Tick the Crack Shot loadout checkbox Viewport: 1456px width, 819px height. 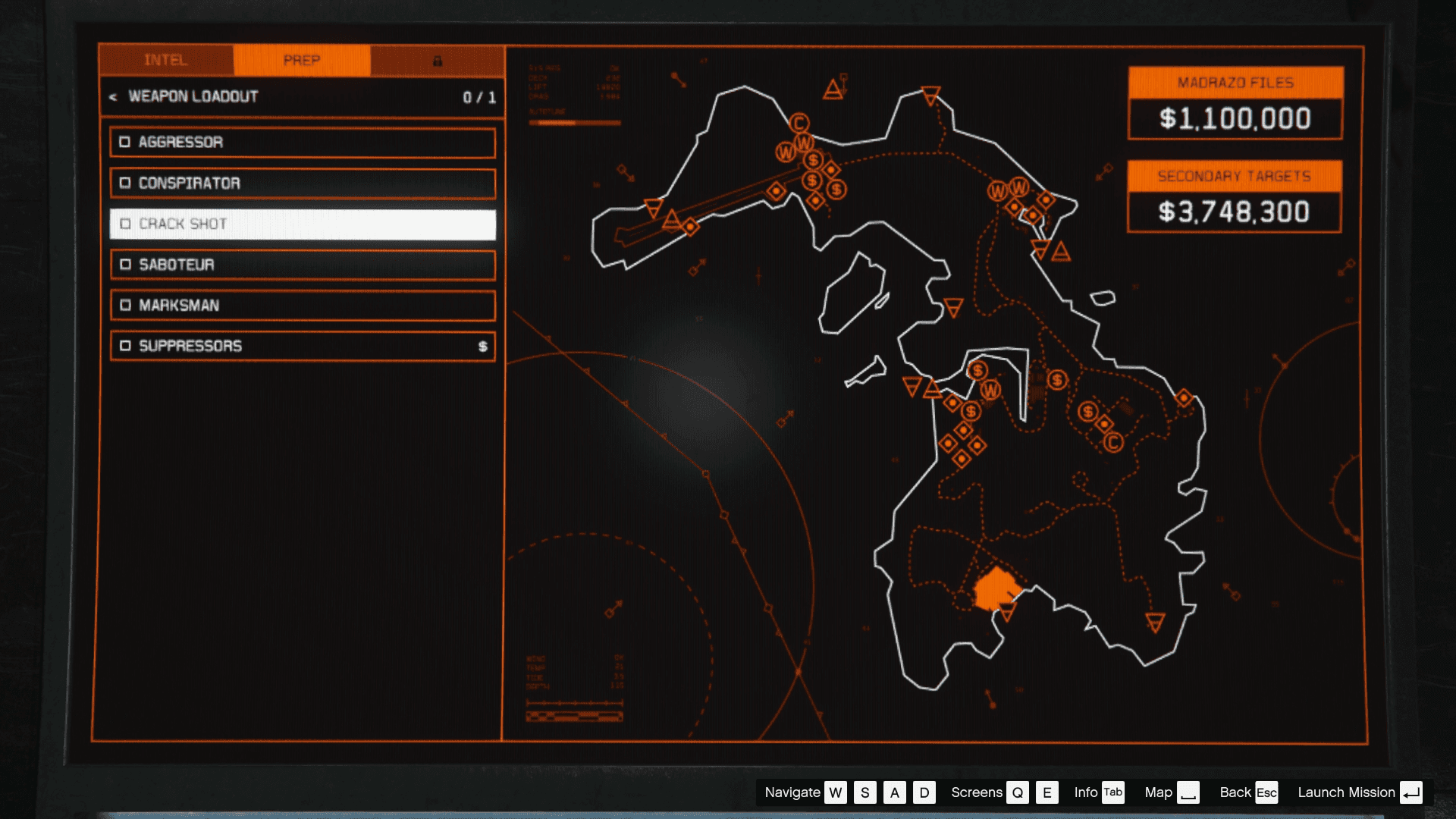(x=125, y=224)
